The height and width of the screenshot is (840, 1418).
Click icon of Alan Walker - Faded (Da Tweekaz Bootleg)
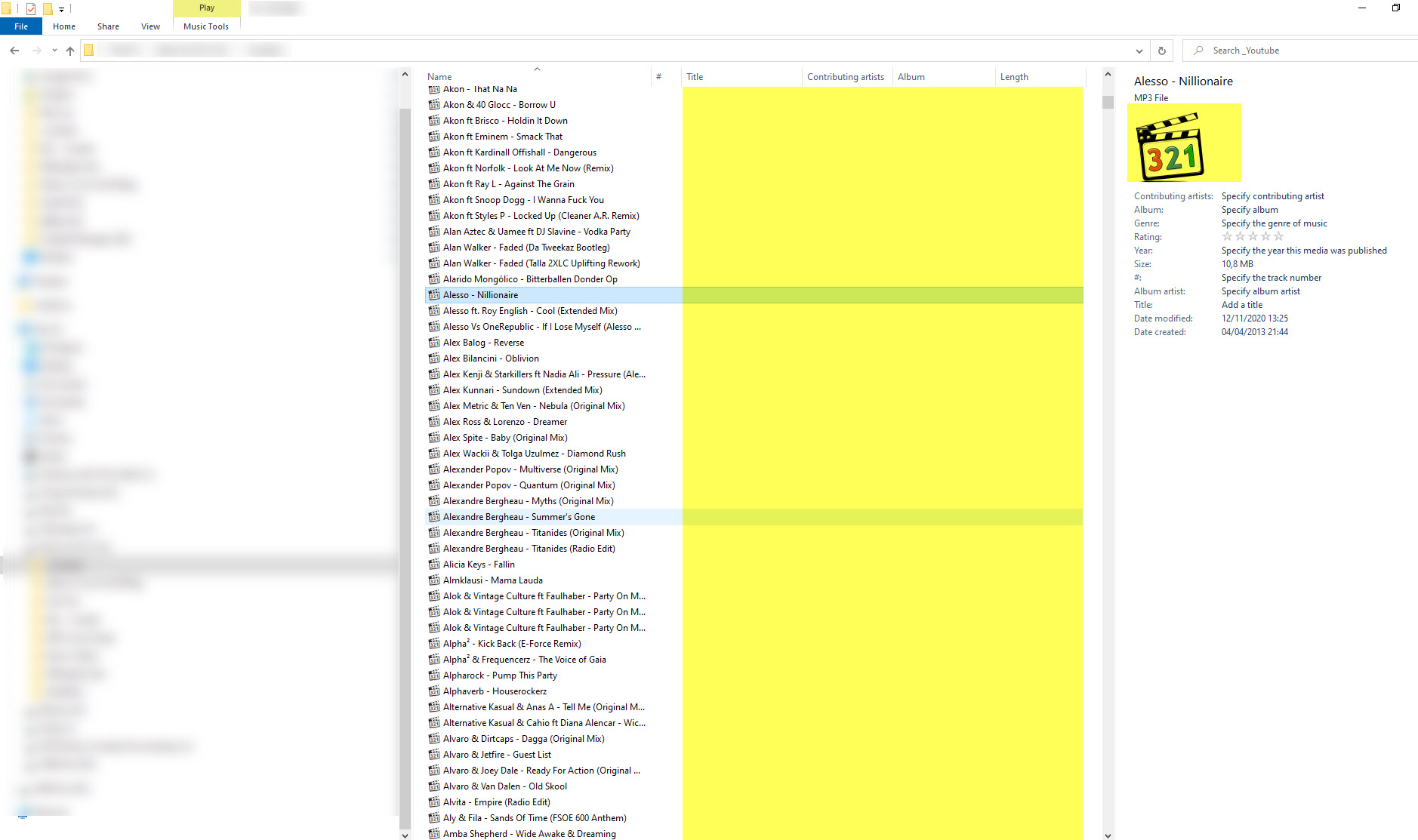[x=434, y=248]
